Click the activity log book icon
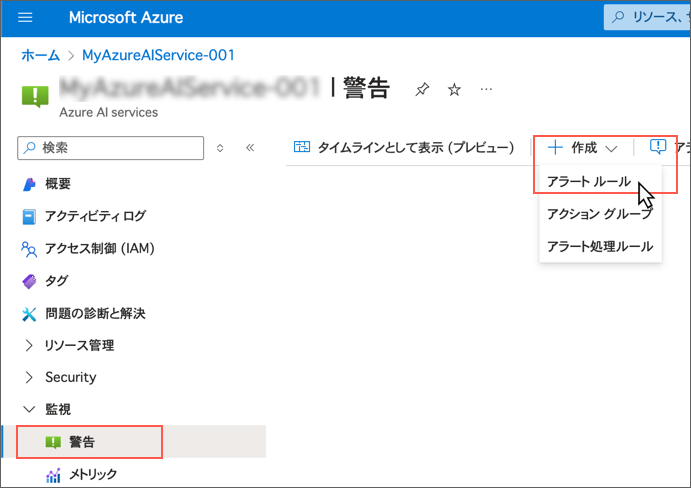 coord(29,217)
